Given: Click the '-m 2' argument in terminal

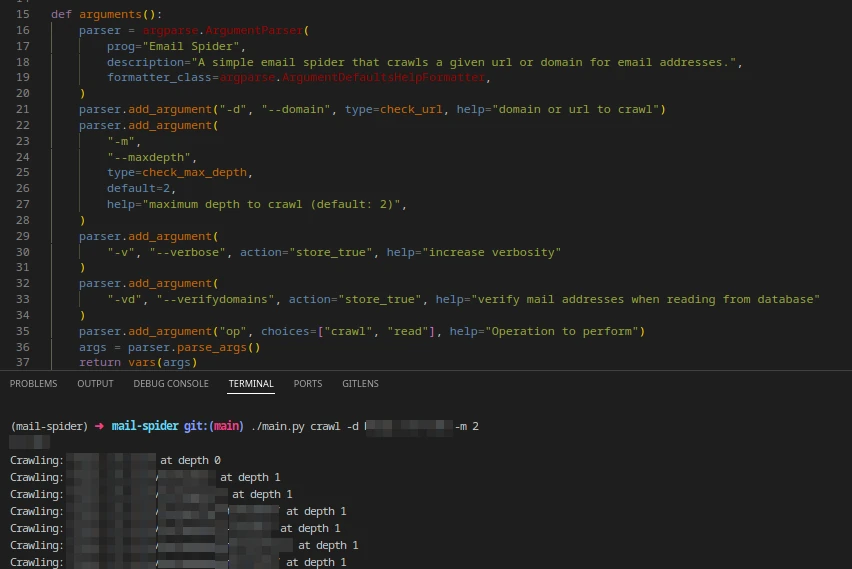Looking at the screenshot, I should pyautogui.click(x=467, y=427).
